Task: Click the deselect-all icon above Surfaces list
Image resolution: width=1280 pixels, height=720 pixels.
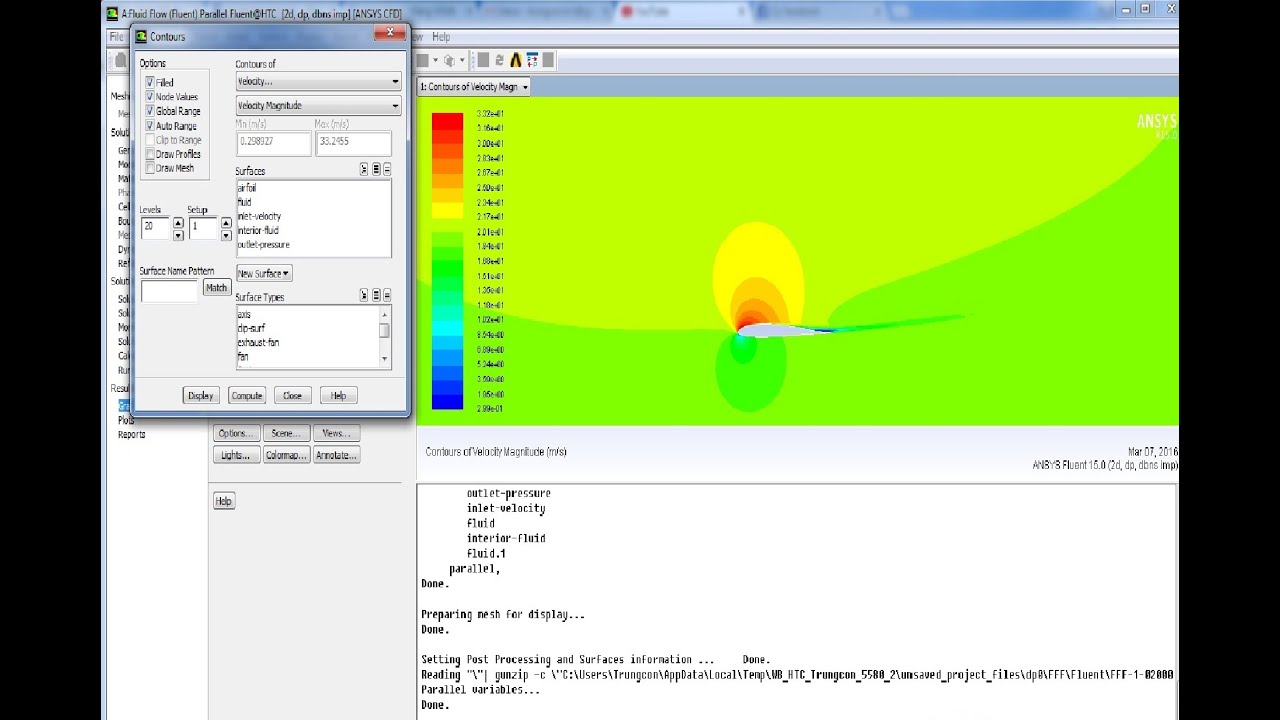Action: point(386,169)
